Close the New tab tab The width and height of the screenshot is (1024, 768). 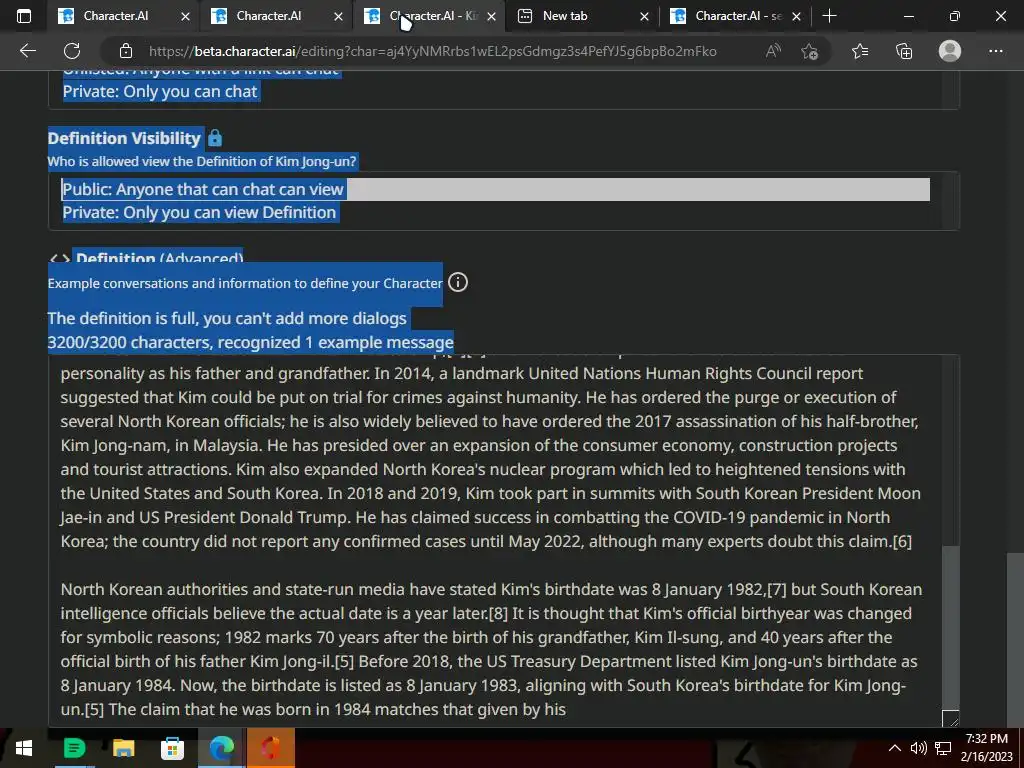pyautogui.click(x=644, y=17)
